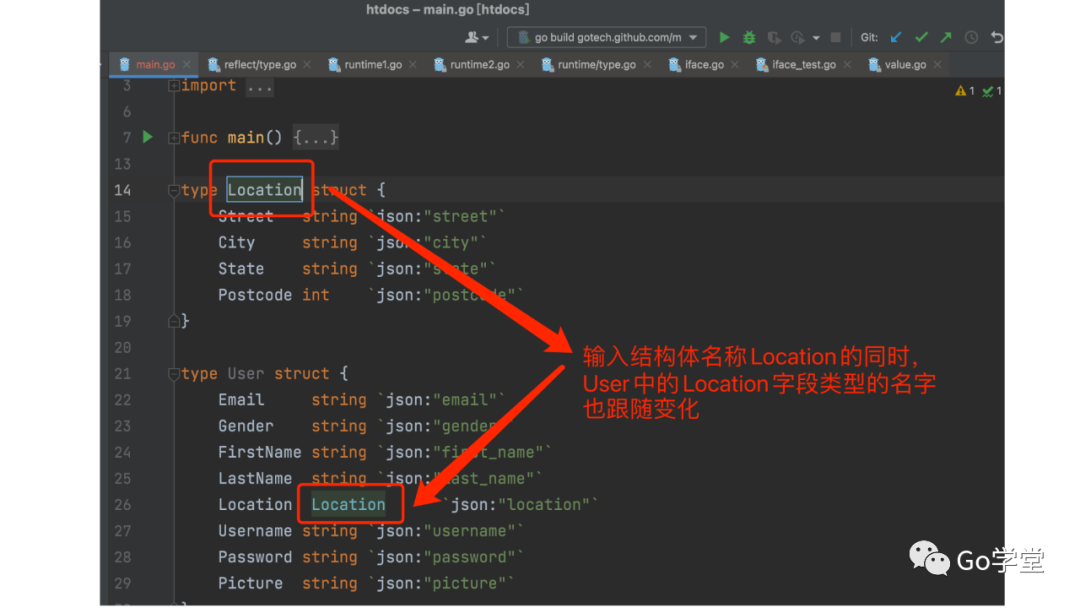
Task: Click the green inspection passed indicator
Action: pyautogui.click(x=989, y=89)
